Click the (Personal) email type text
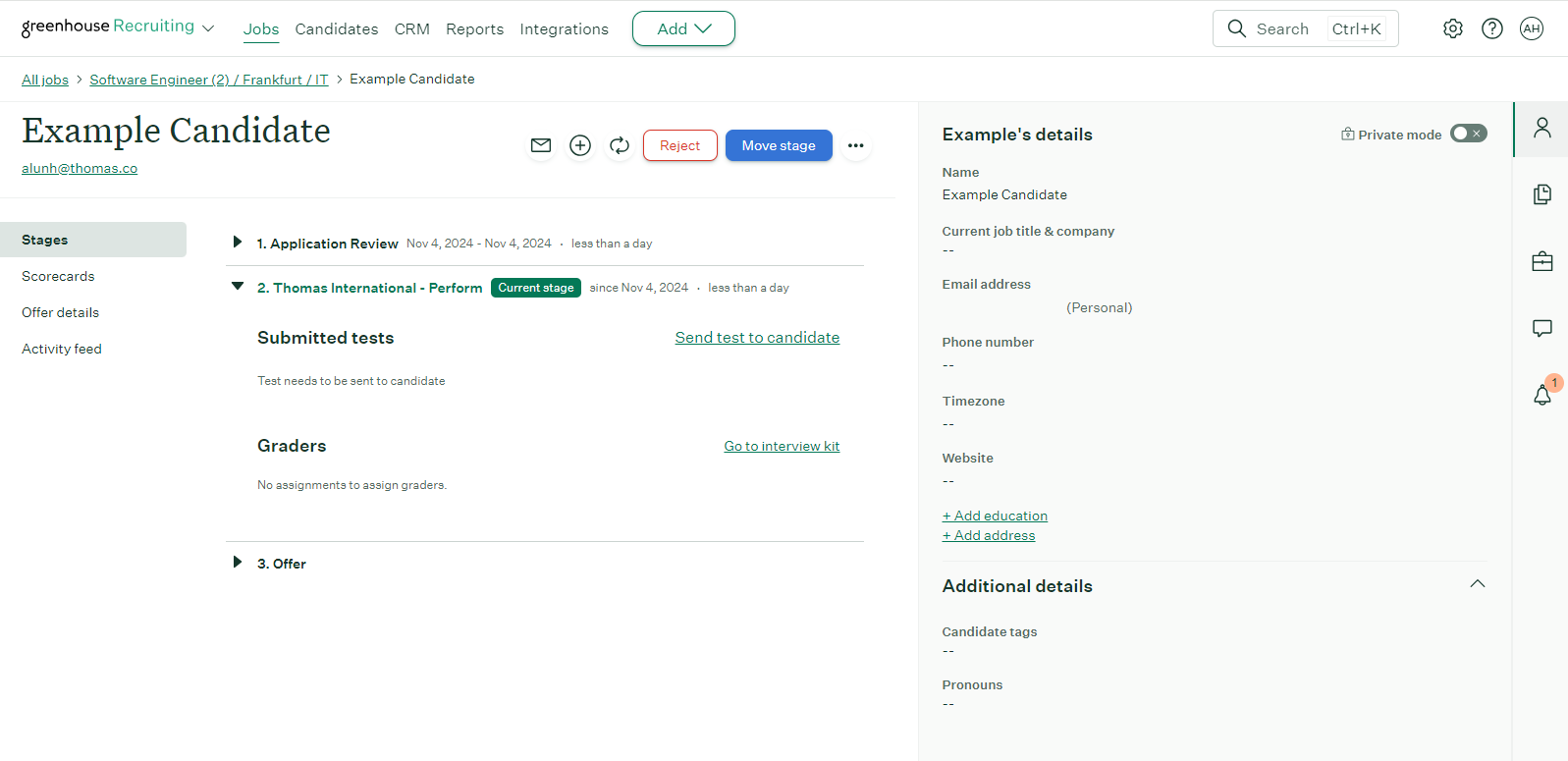The width and height of the screenshot is (1568, 761). point(1099,307)
